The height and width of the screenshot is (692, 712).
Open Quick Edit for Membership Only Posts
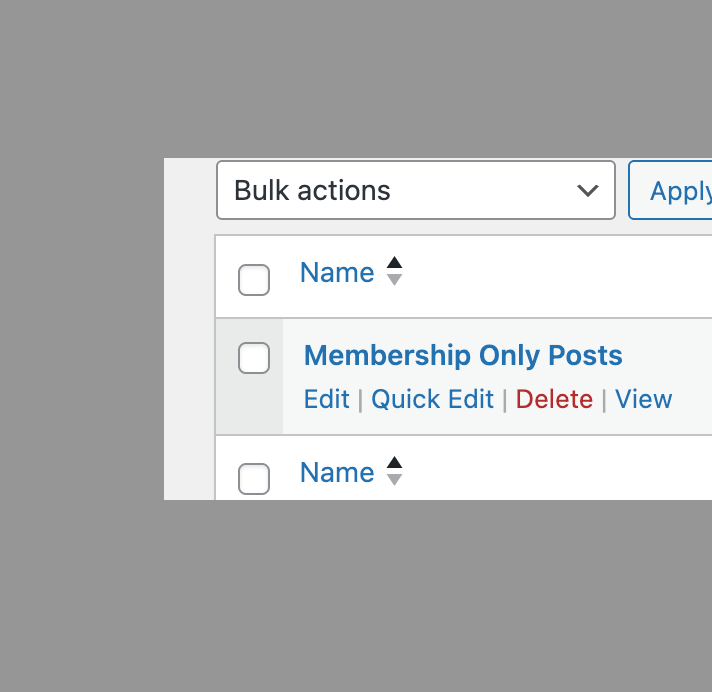pos(432,399)
